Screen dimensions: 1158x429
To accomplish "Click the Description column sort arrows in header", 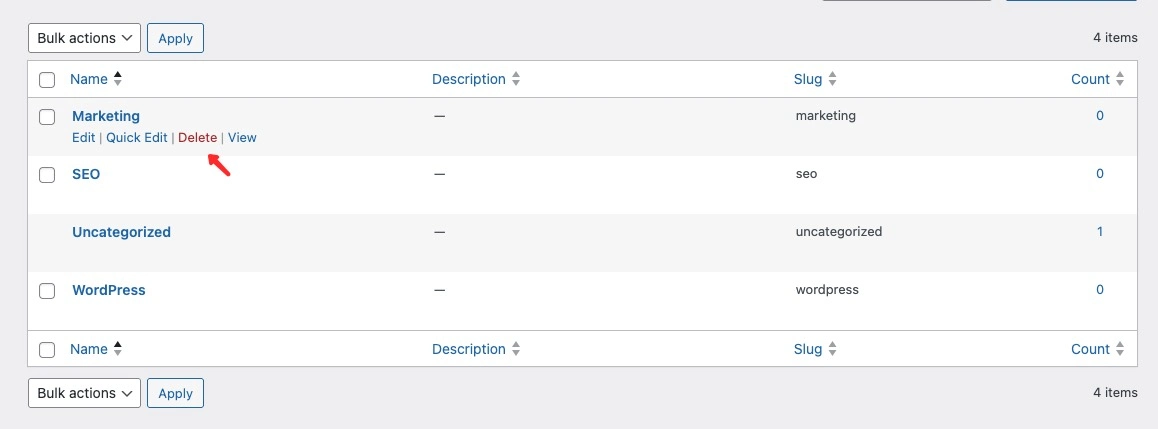I will click(515, 79).
